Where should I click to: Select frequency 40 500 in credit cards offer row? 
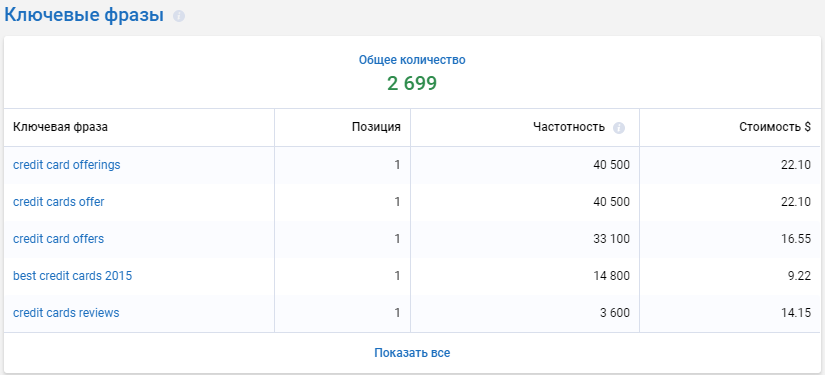tap(611, 202)
